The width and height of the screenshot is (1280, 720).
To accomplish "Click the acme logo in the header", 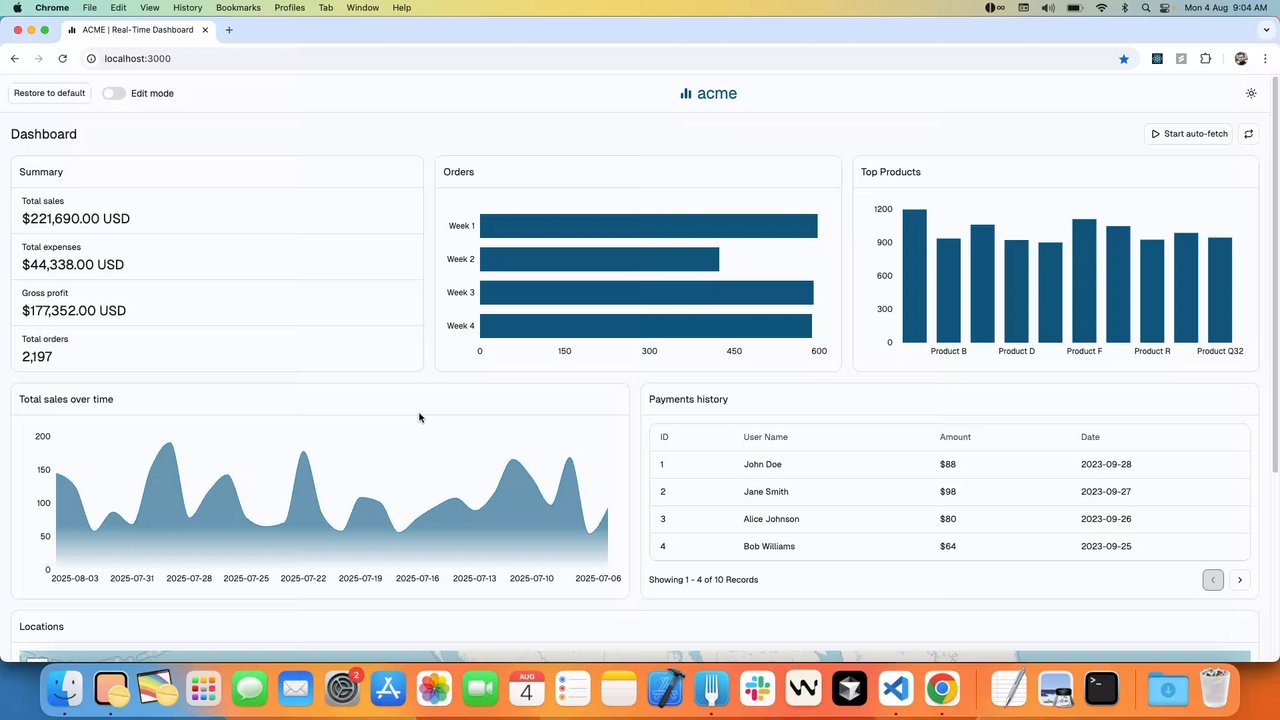I will click(708, 93).
